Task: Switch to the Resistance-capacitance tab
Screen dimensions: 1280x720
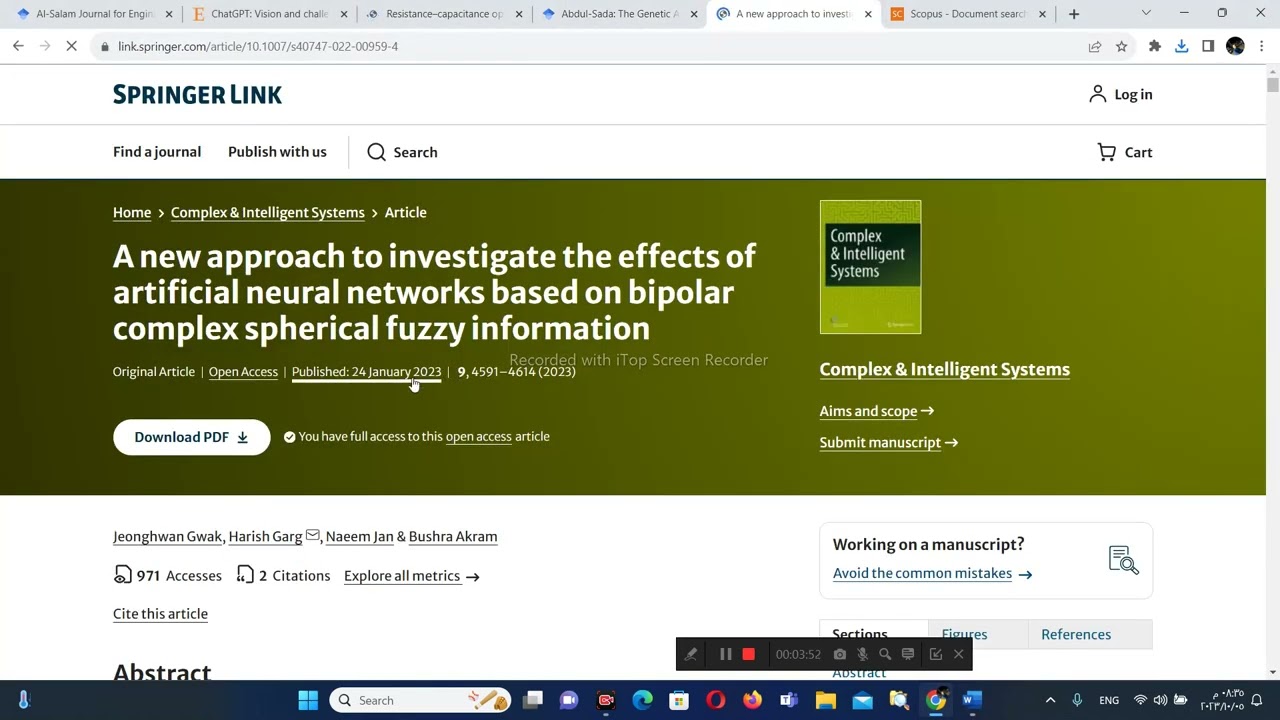Action: [444, 14]
